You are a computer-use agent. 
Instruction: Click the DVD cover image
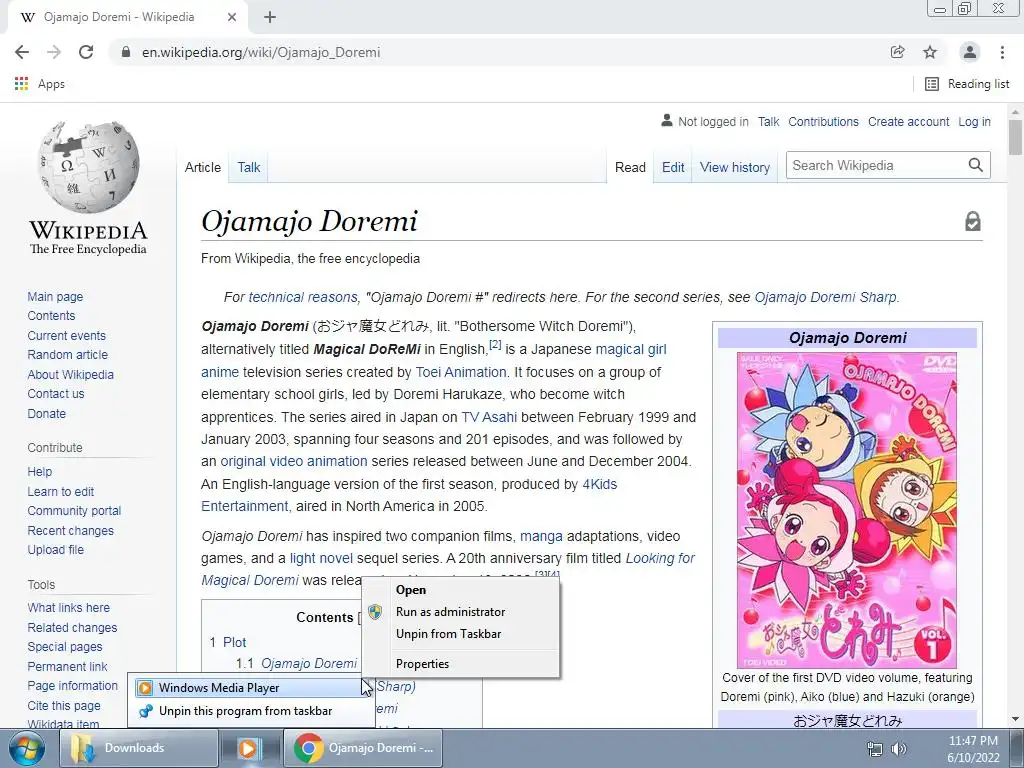point(847,510)
